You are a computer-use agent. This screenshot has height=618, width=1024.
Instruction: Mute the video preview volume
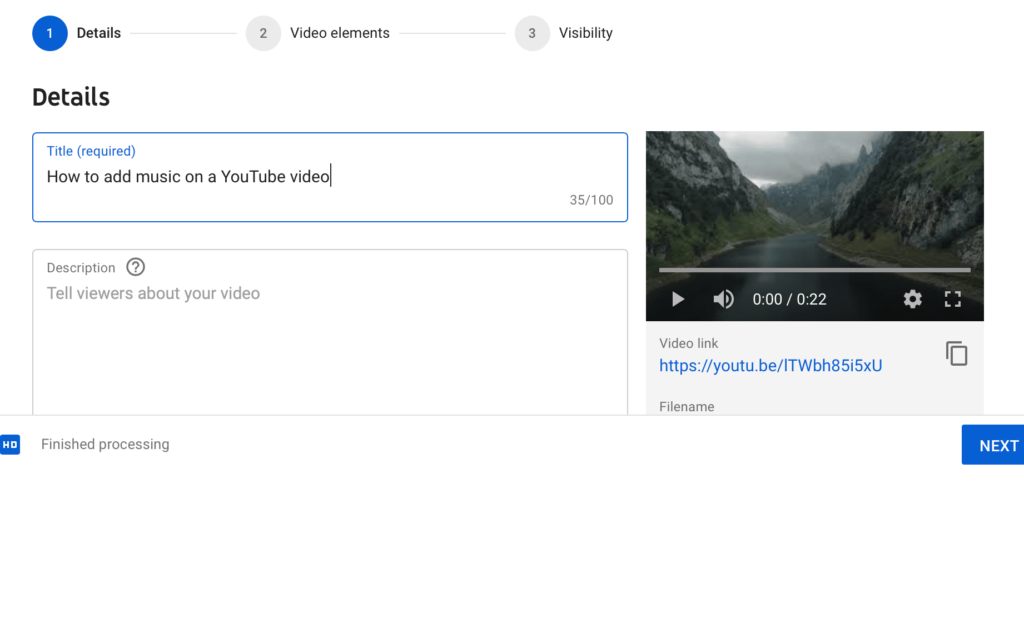coord(724,299)
